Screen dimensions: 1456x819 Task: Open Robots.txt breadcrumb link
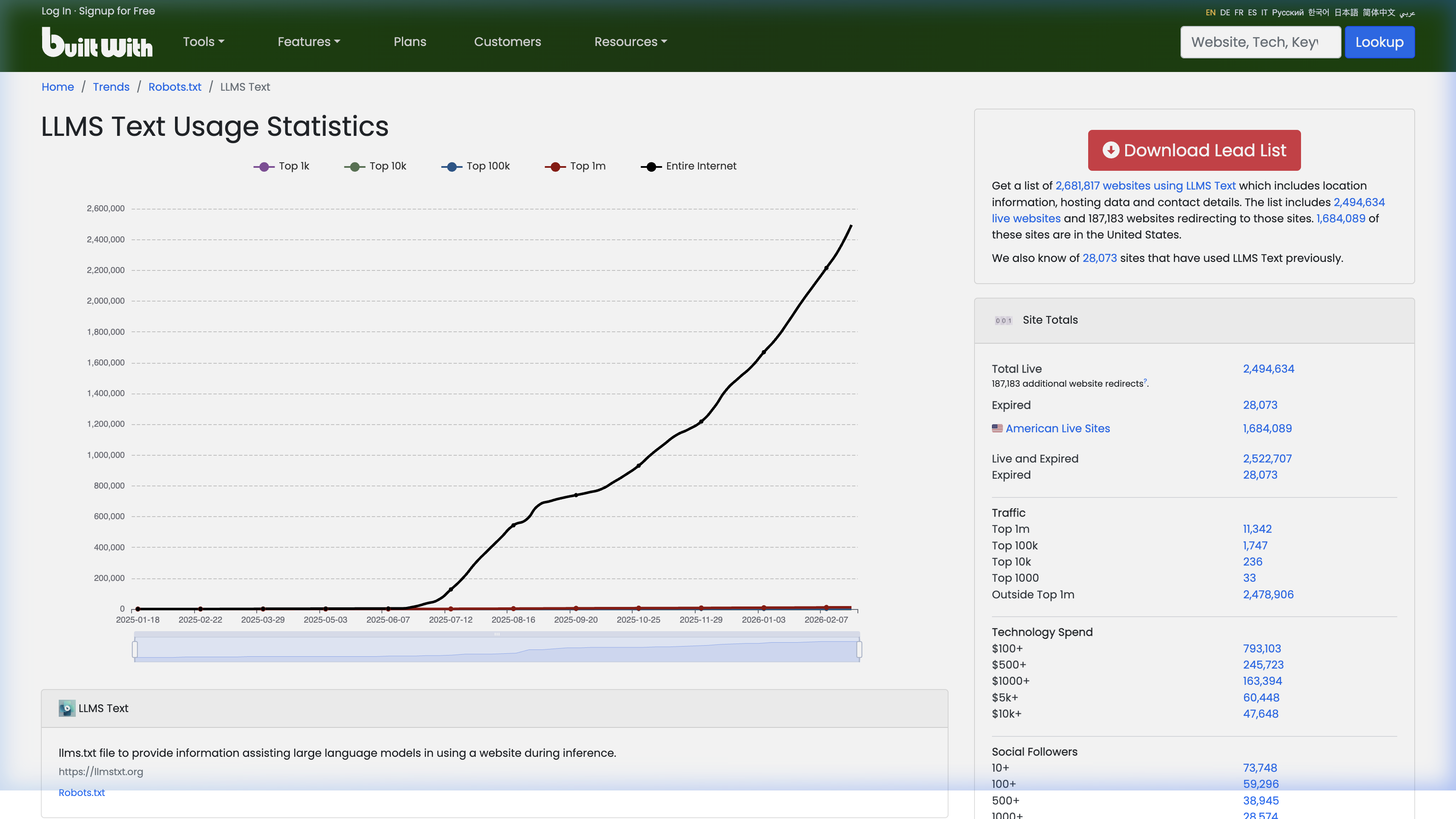[x=175, y=87]
